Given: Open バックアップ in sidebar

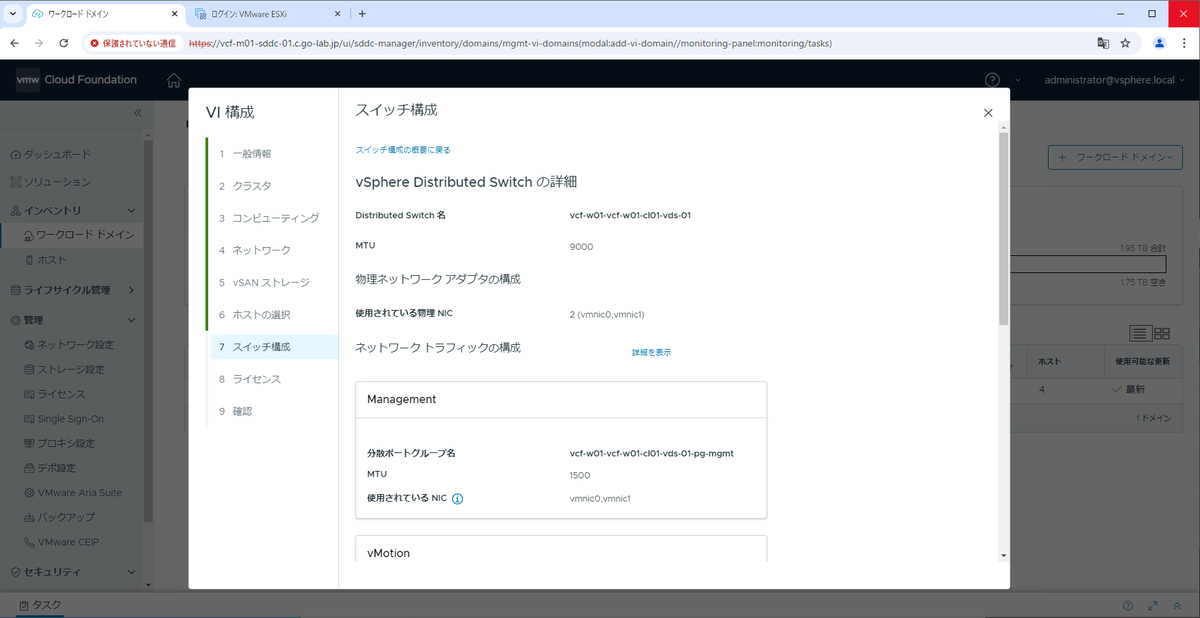Looking at the screenshot, I should (59, 517).
